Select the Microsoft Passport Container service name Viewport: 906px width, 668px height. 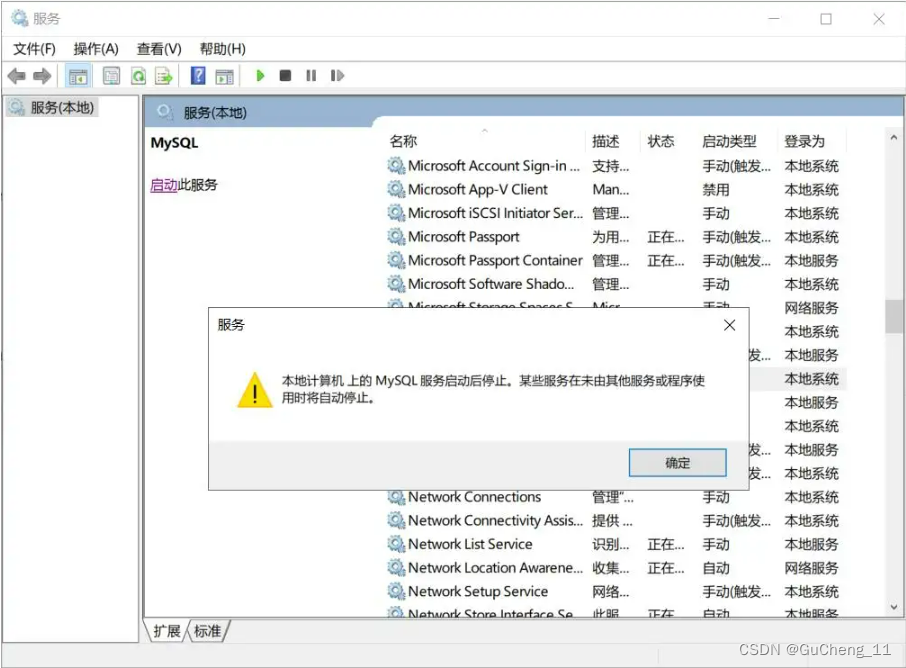(495, 261)
